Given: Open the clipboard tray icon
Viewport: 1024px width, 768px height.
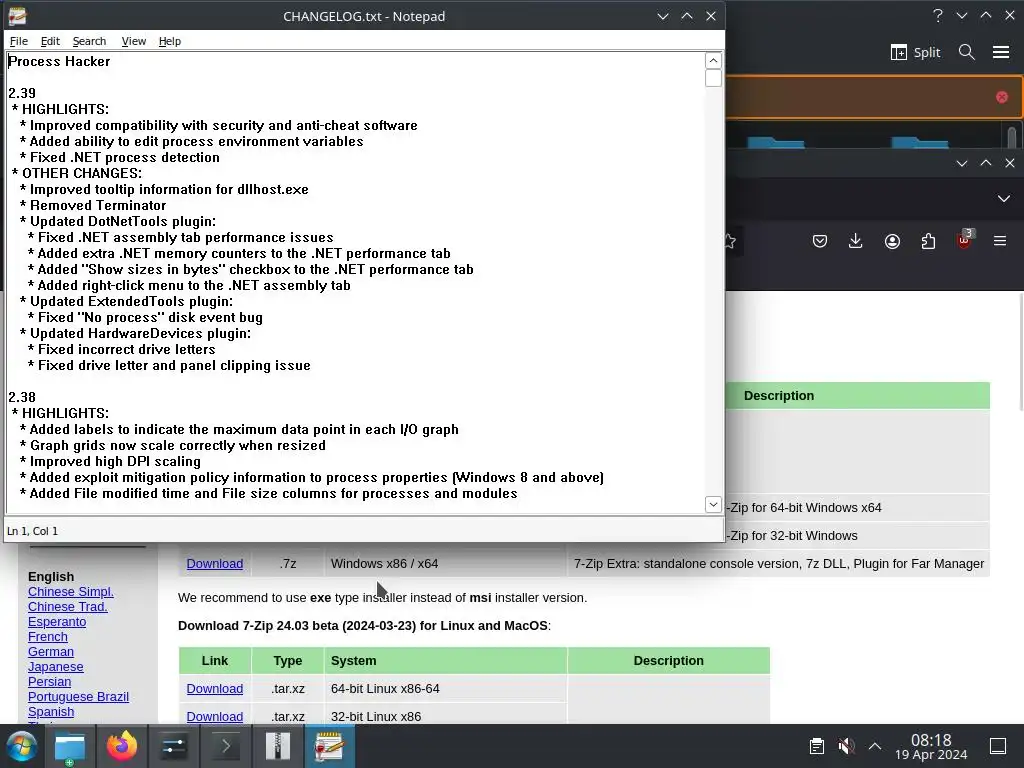Looking at the screenshot, I should (816, 746).
